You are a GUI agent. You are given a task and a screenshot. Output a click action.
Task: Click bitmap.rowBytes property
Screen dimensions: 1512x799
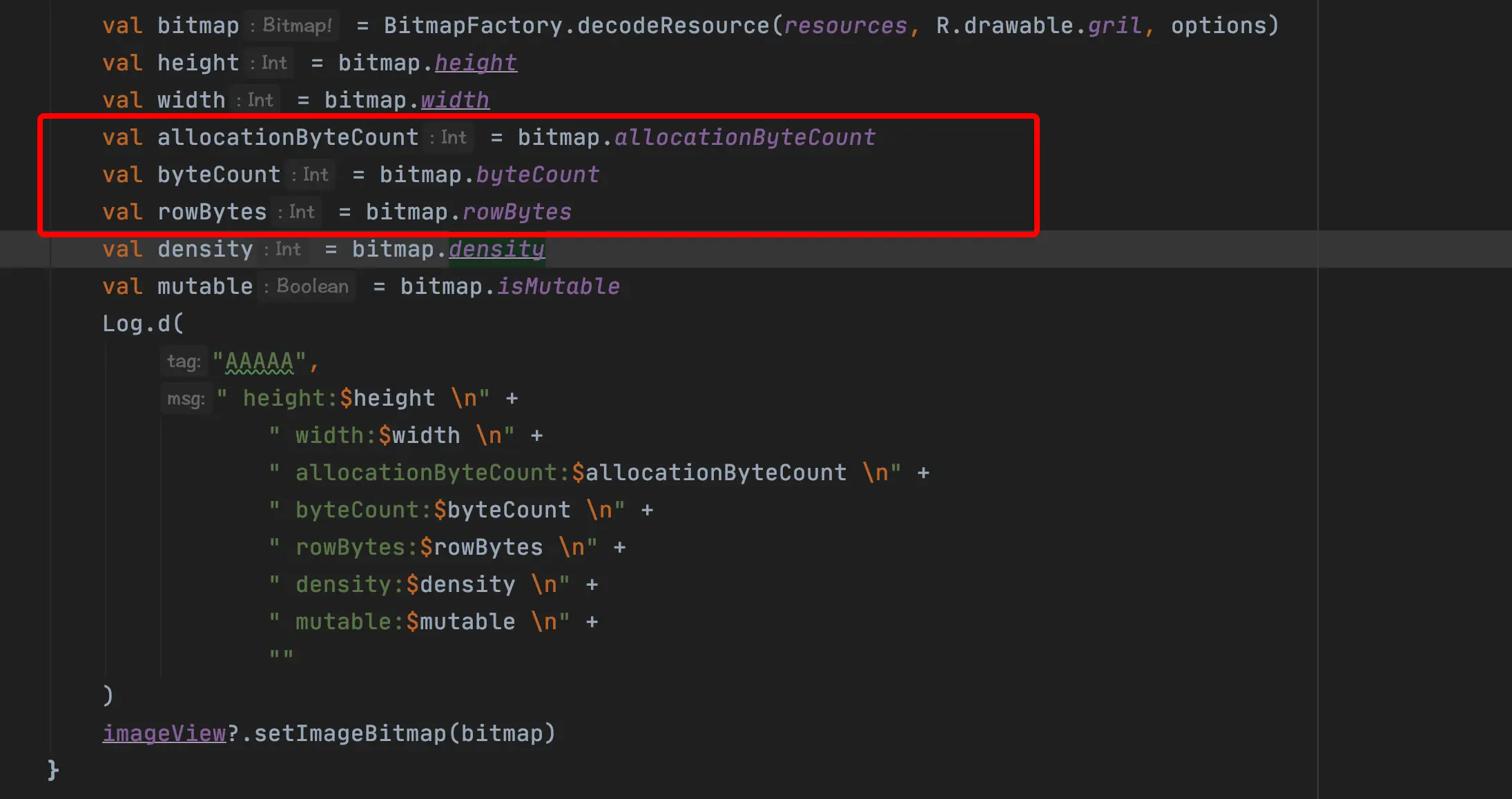pyautogui.click(x=516, y=212)
